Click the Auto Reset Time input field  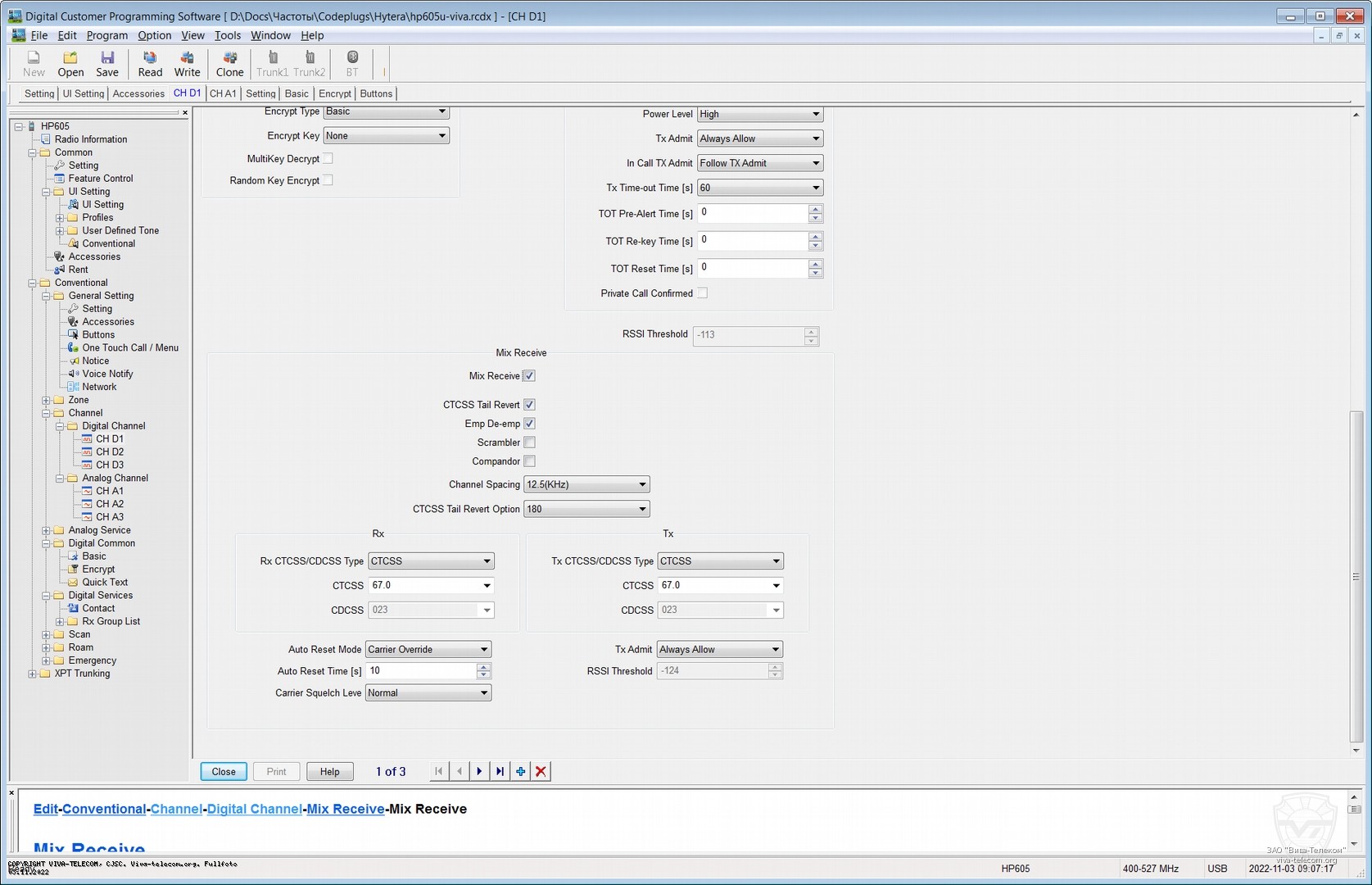421,671
